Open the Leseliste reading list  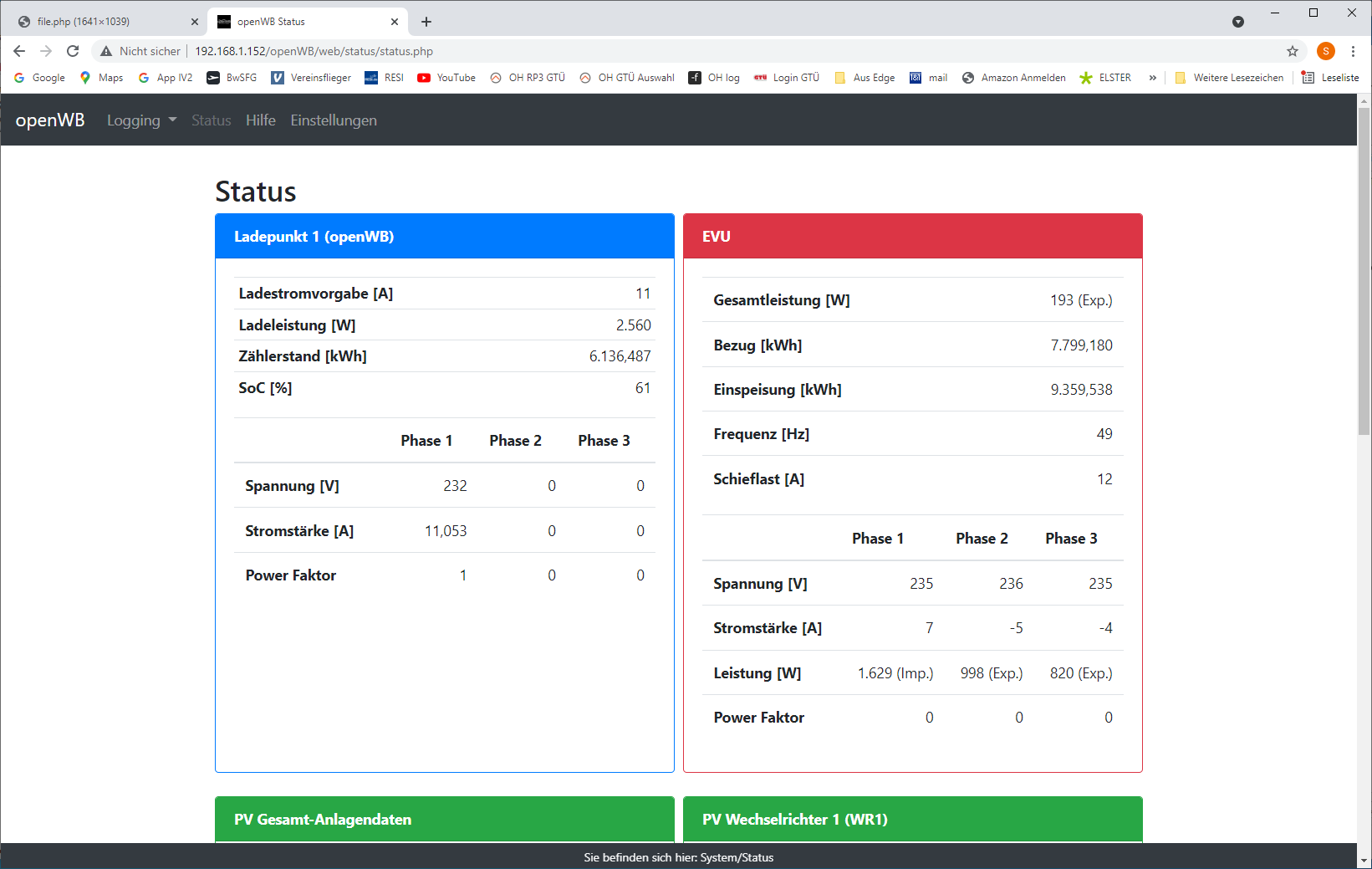1330,78
